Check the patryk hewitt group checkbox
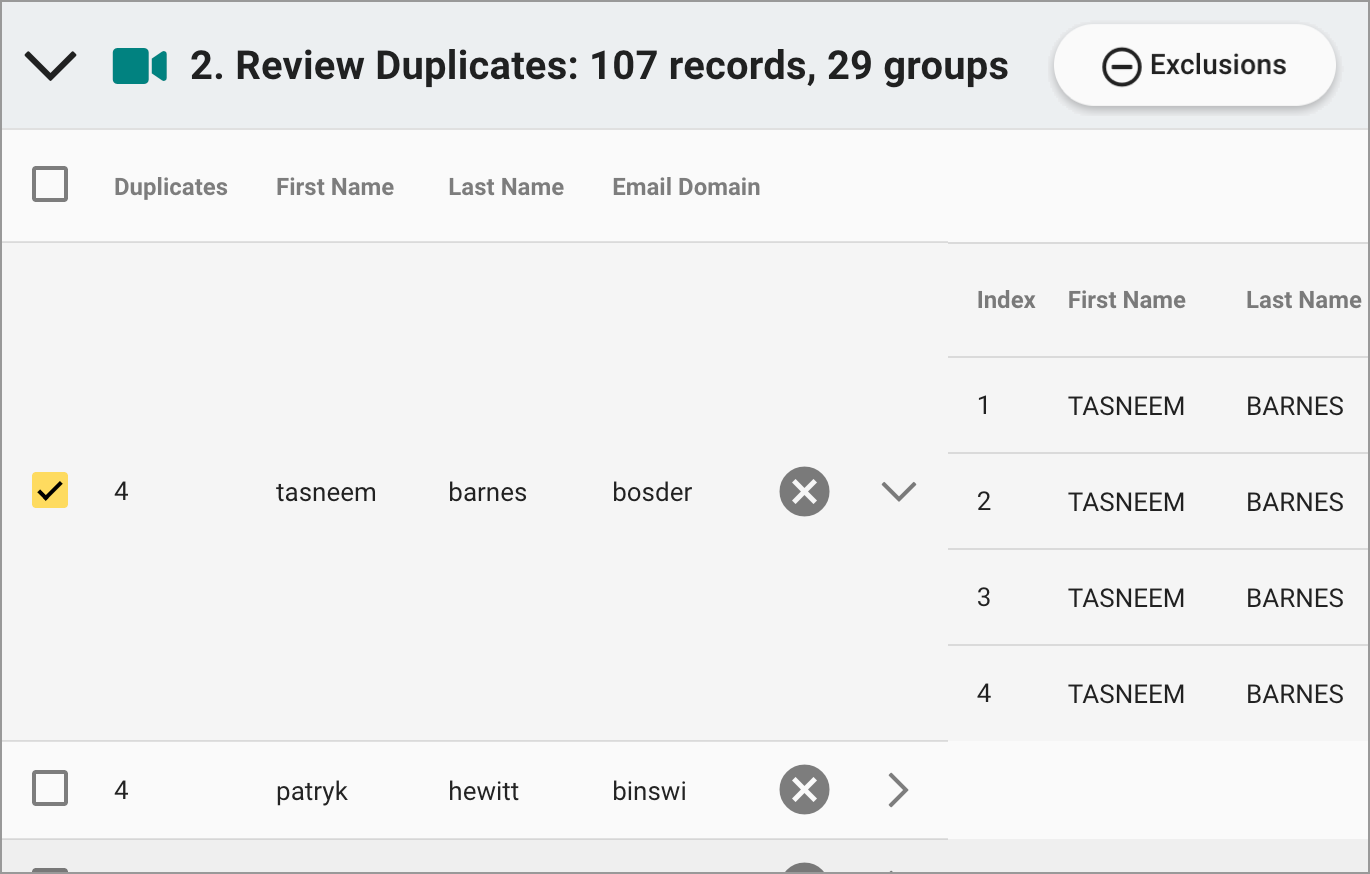The image size is (1370, 874). pyautogui.click(x=50, y=789)
